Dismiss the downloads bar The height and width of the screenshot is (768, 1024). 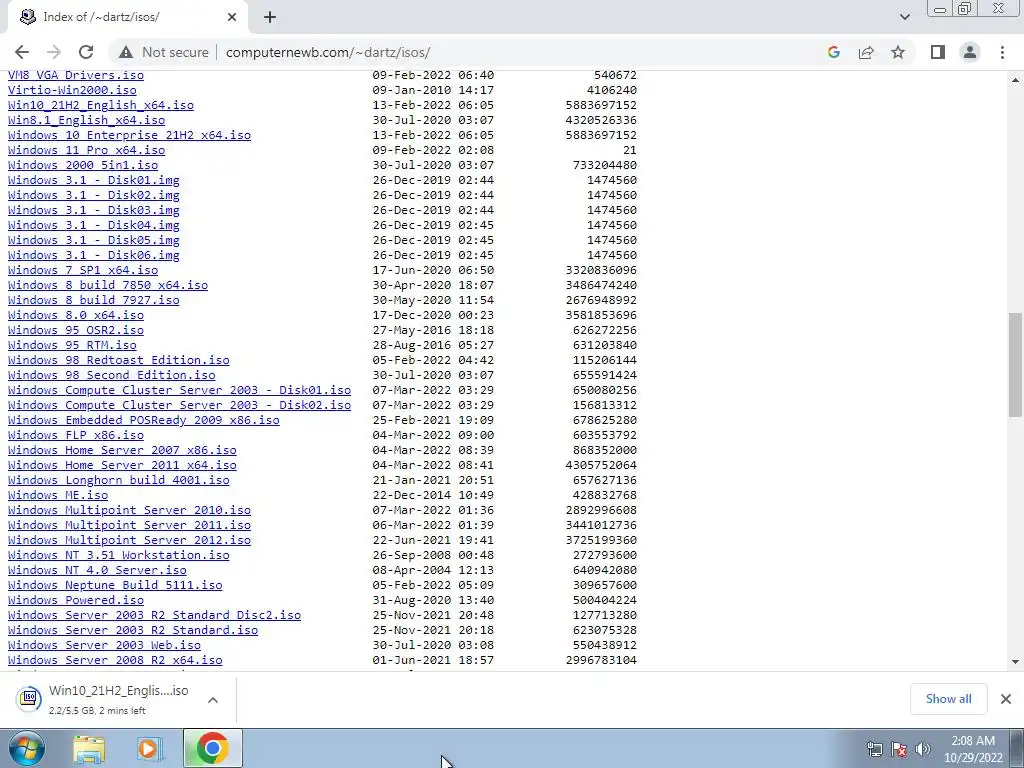(1006, 699)
